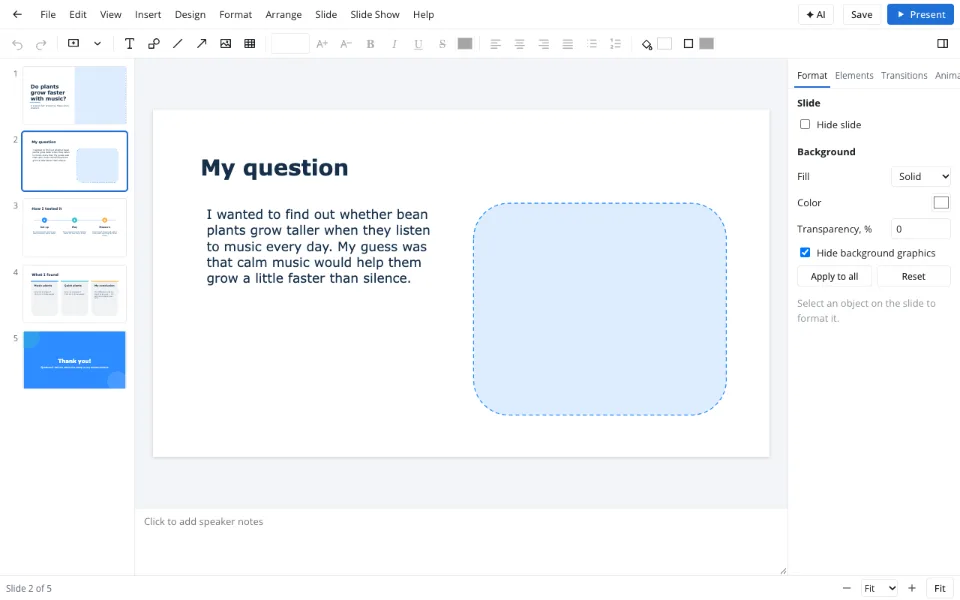This screenshot has height=600, width=960.
Task: Open the Fill type Solid dropdown
Action: (920, 176)
